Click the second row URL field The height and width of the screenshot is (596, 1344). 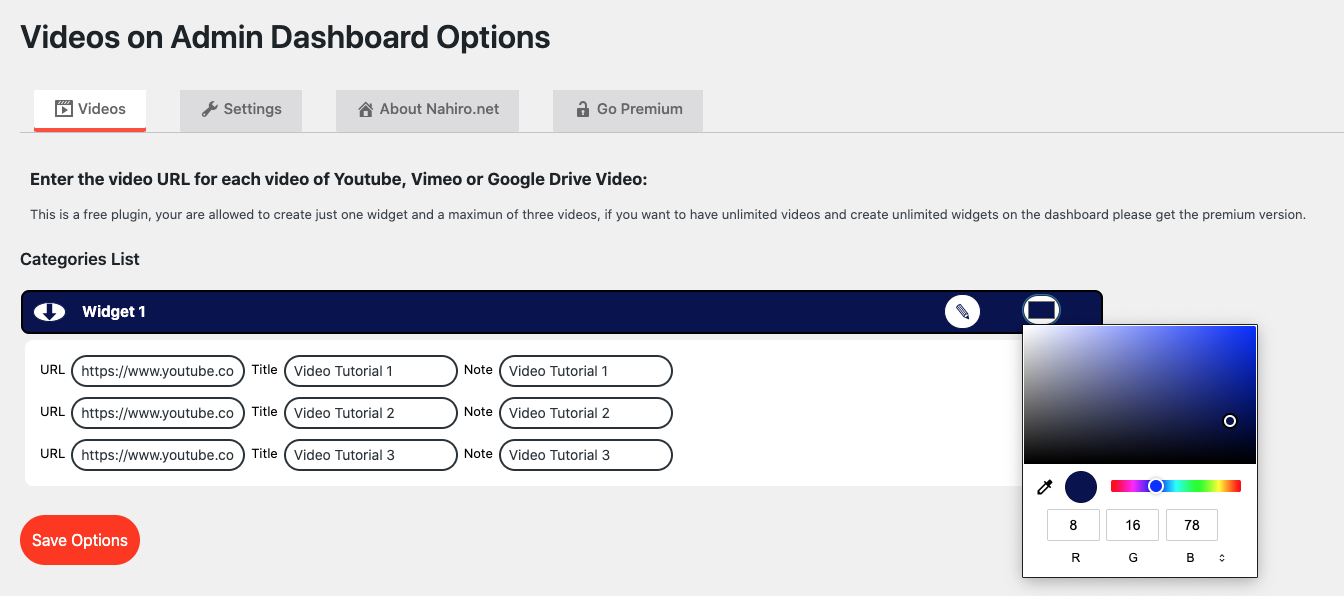[158, 413]
